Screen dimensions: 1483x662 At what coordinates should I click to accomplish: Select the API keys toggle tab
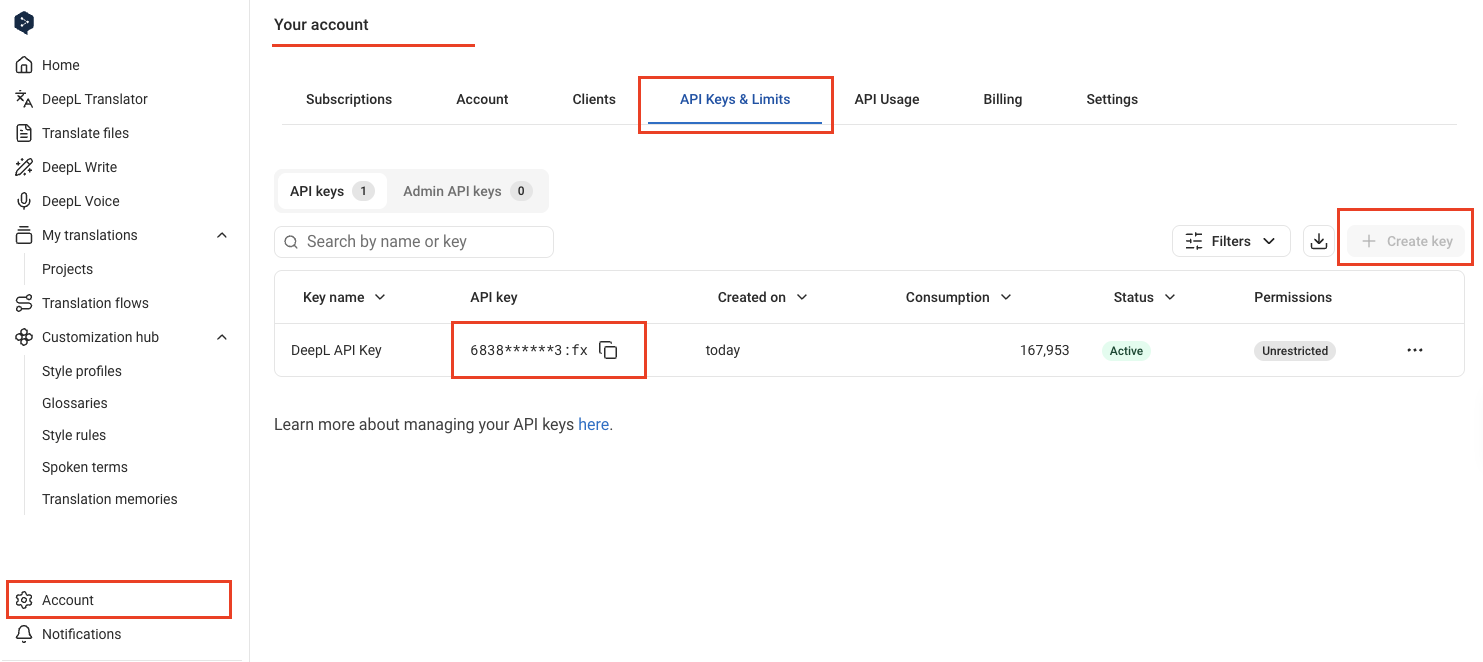(332, 191)
